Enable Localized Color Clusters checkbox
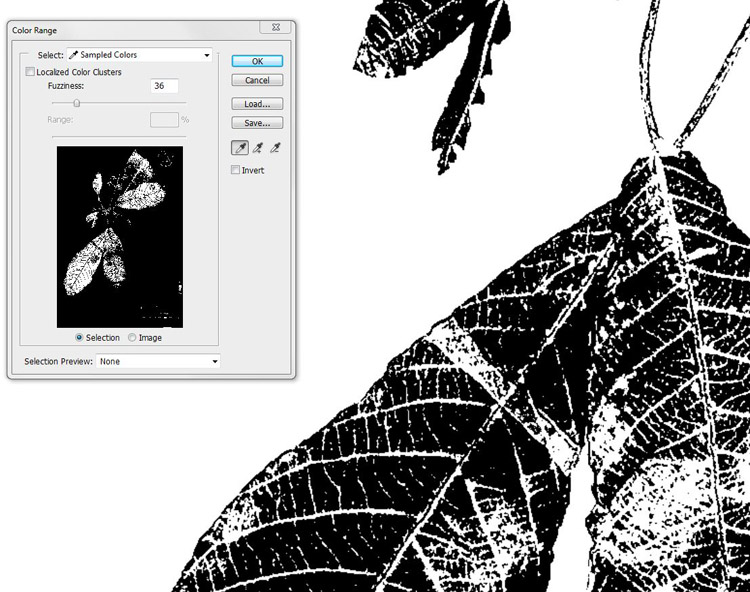The image size is (750, 592). pyautogui.click(x=30, y=72)
